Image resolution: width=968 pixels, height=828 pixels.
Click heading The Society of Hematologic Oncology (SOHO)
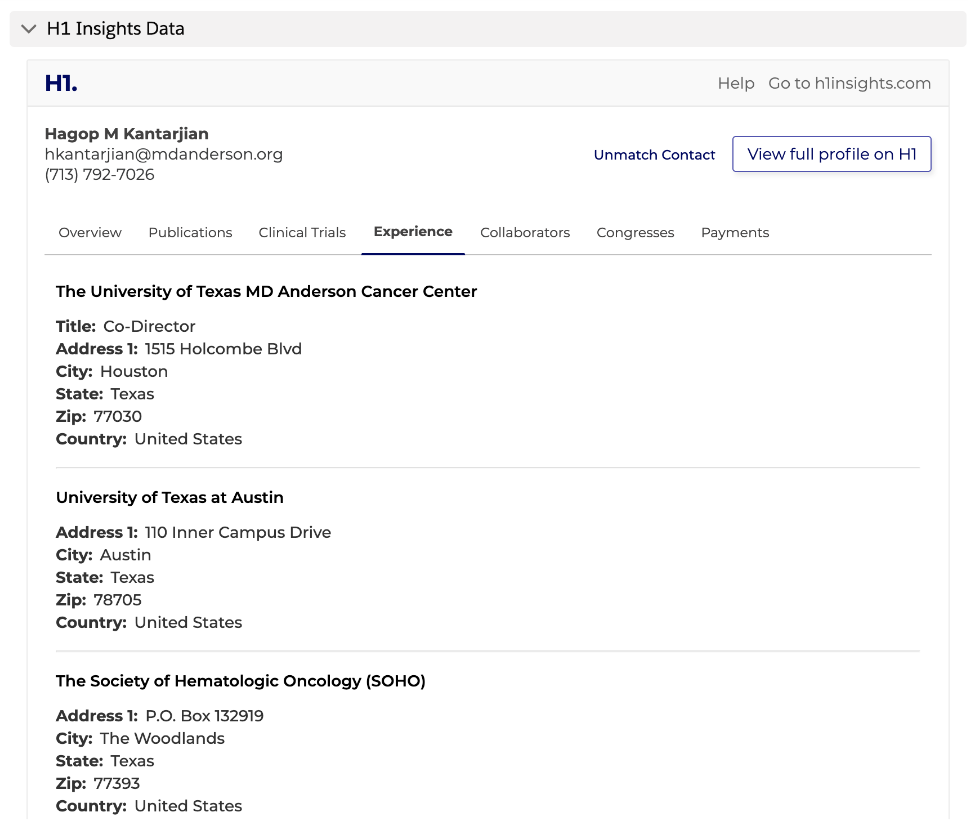tap(241, 681)
